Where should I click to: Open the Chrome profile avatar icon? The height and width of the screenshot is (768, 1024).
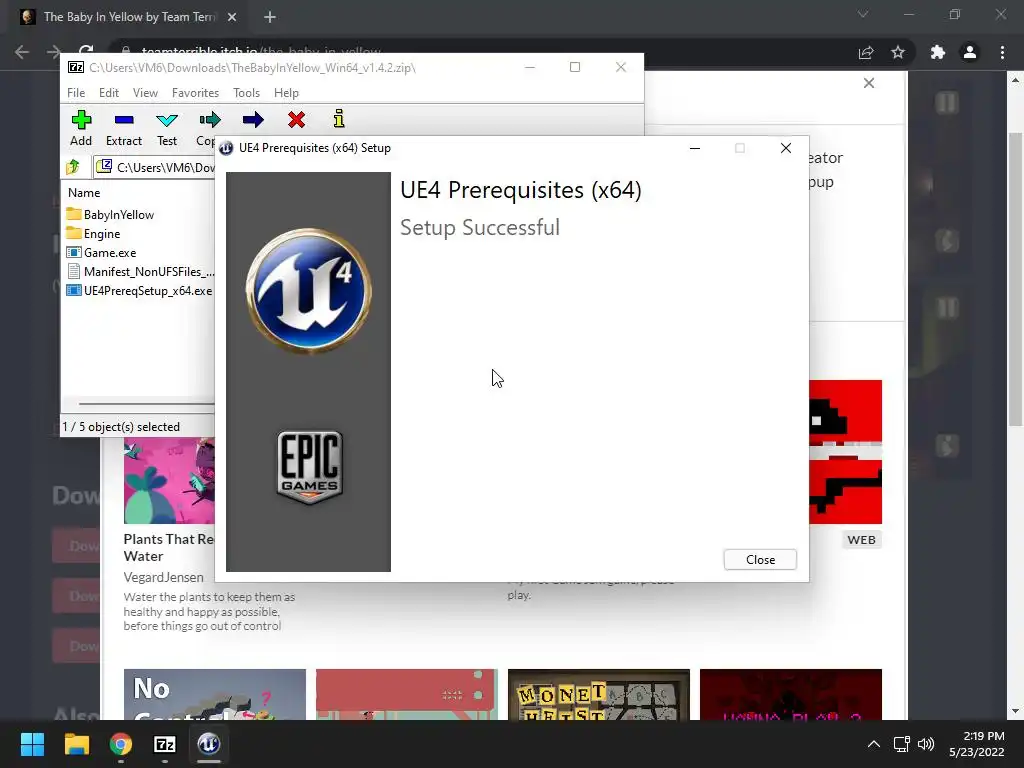[x=970, y=52]
